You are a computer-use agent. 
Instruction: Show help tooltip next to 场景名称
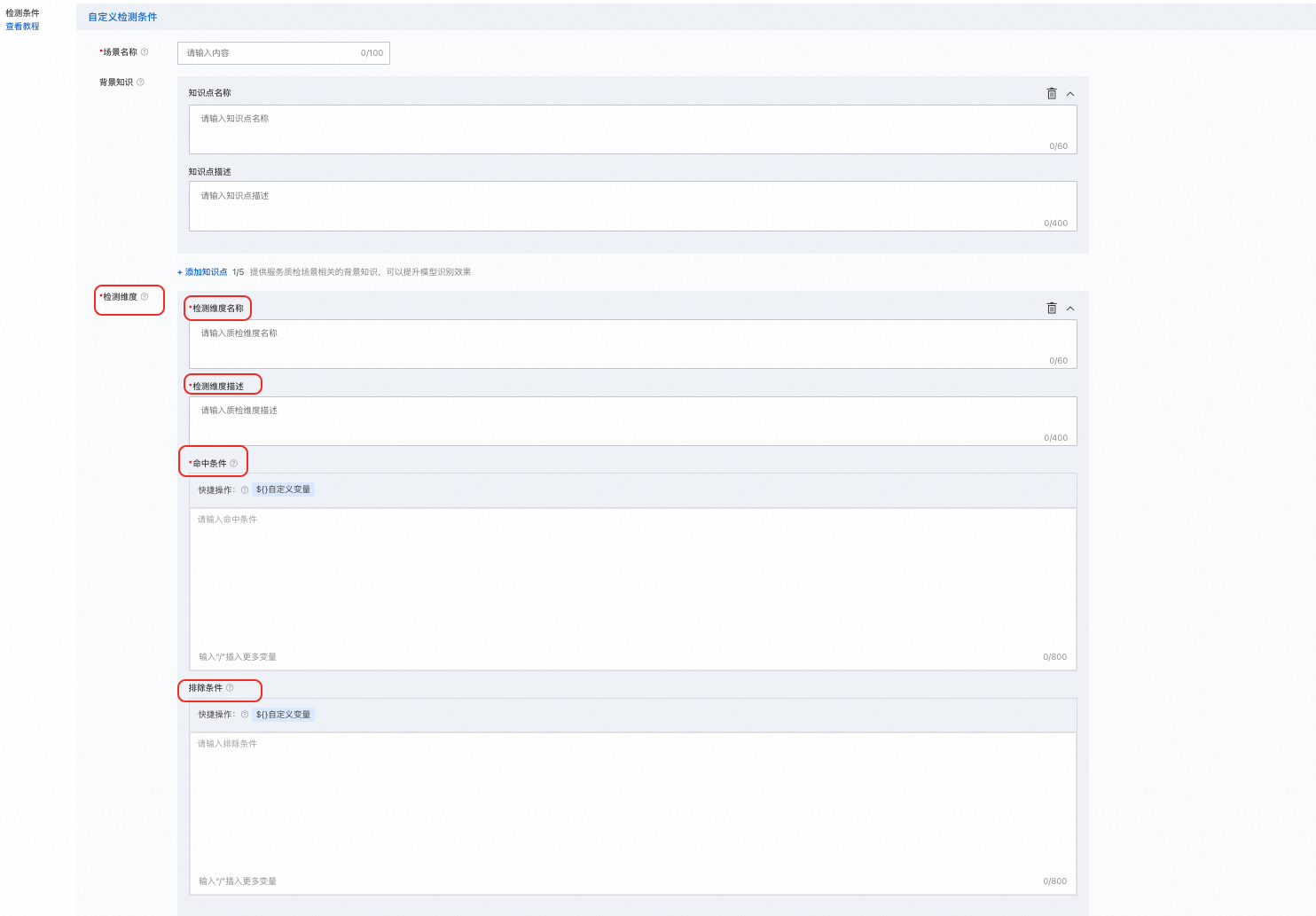(145, 52)
